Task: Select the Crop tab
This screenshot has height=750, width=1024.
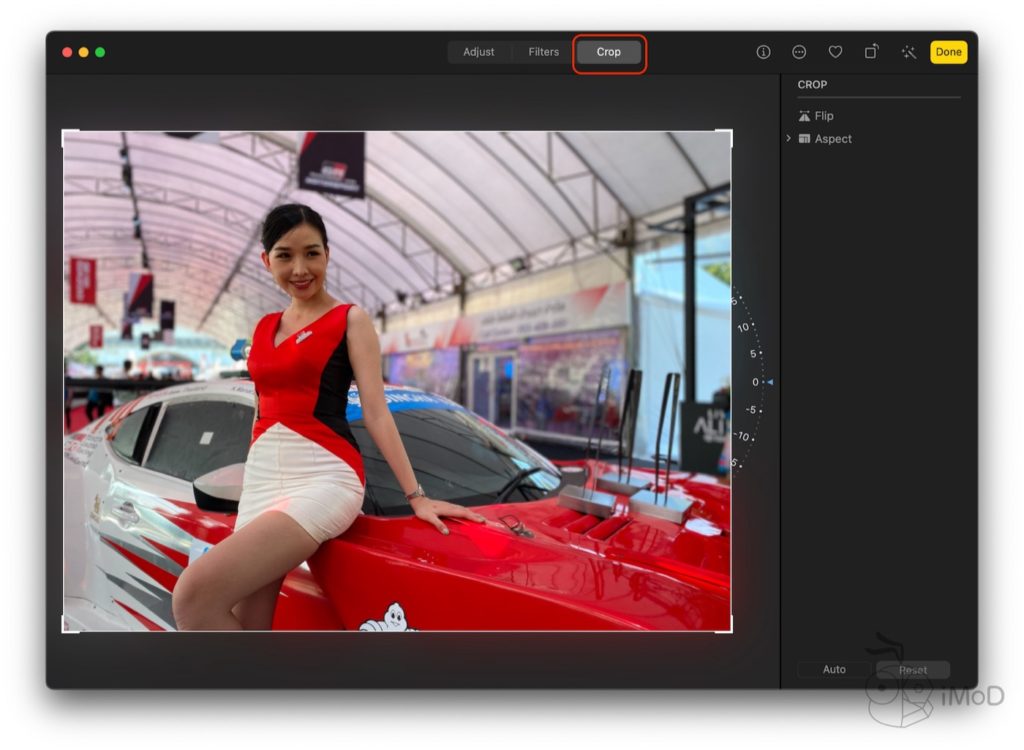Action: pyautogui.click(x=608, y=52)
